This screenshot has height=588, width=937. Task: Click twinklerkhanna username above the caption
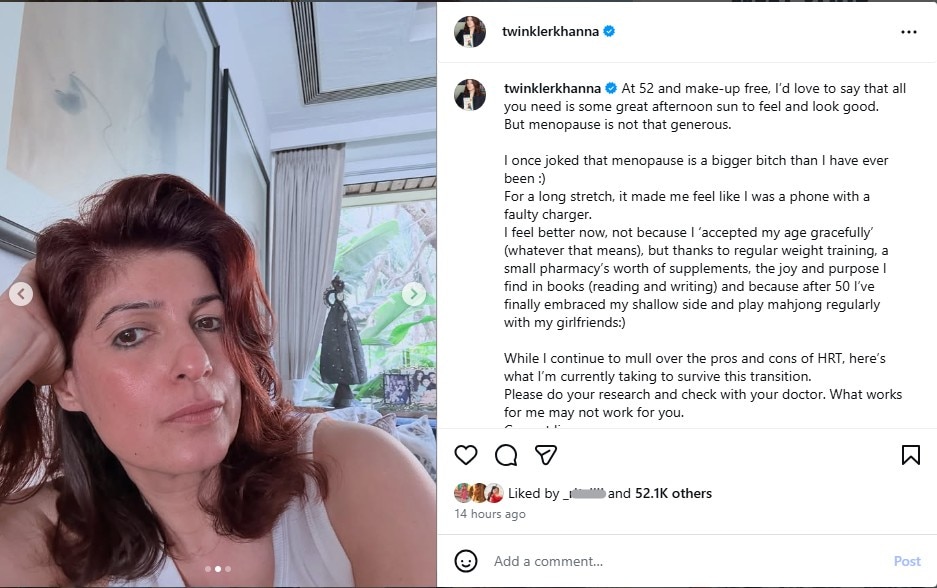click(554, 87)
